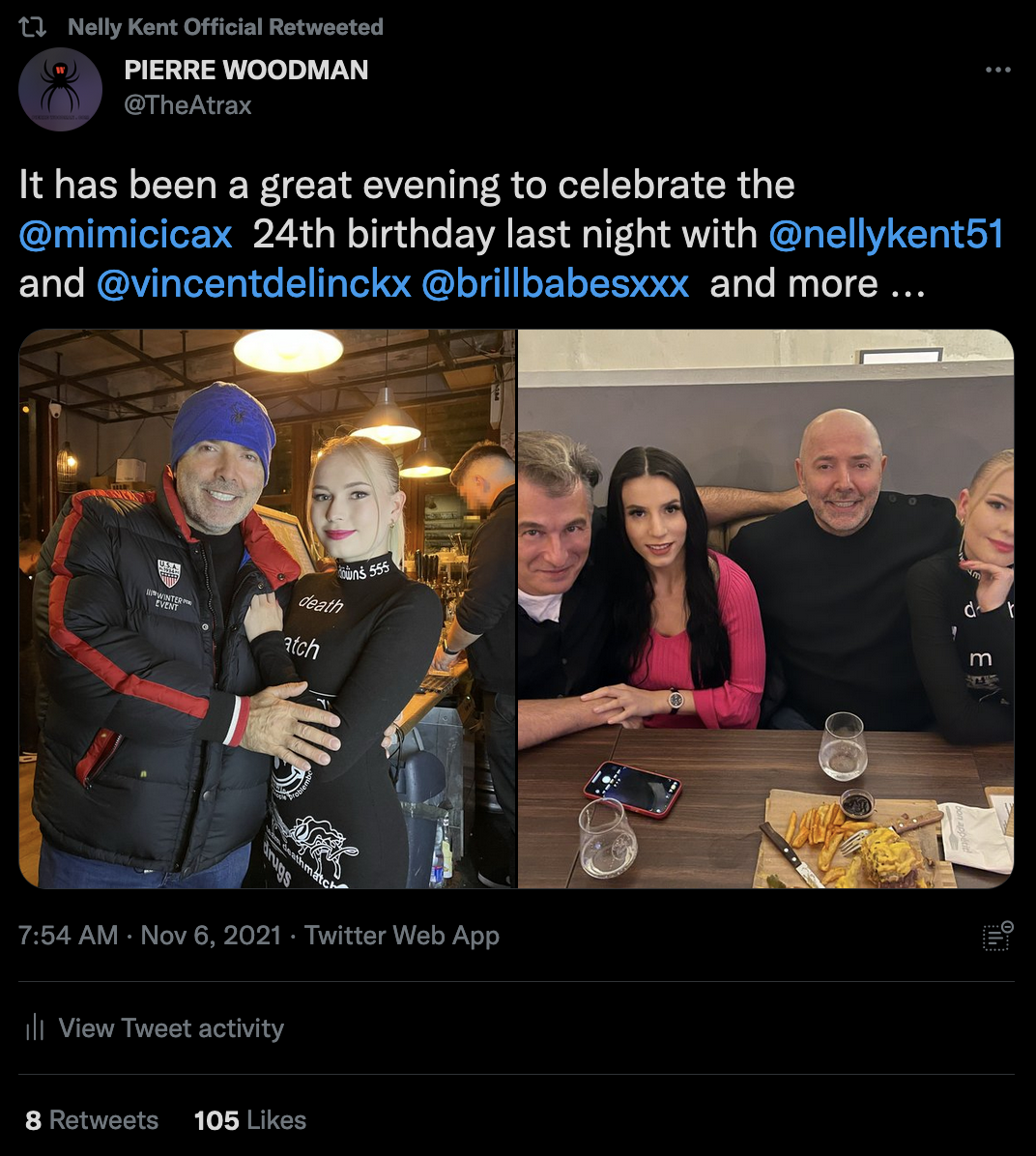Click the tweet text starting 'It has been'

tap(406, 185)
